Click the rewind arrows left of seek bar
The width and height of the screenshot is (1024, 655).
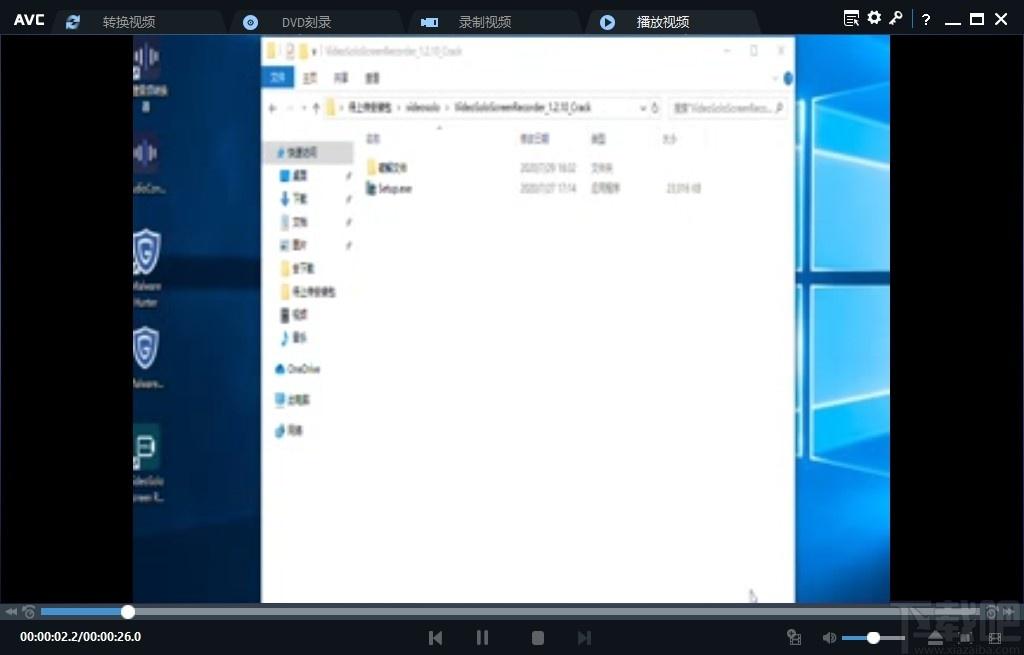(x=11, y=612)
